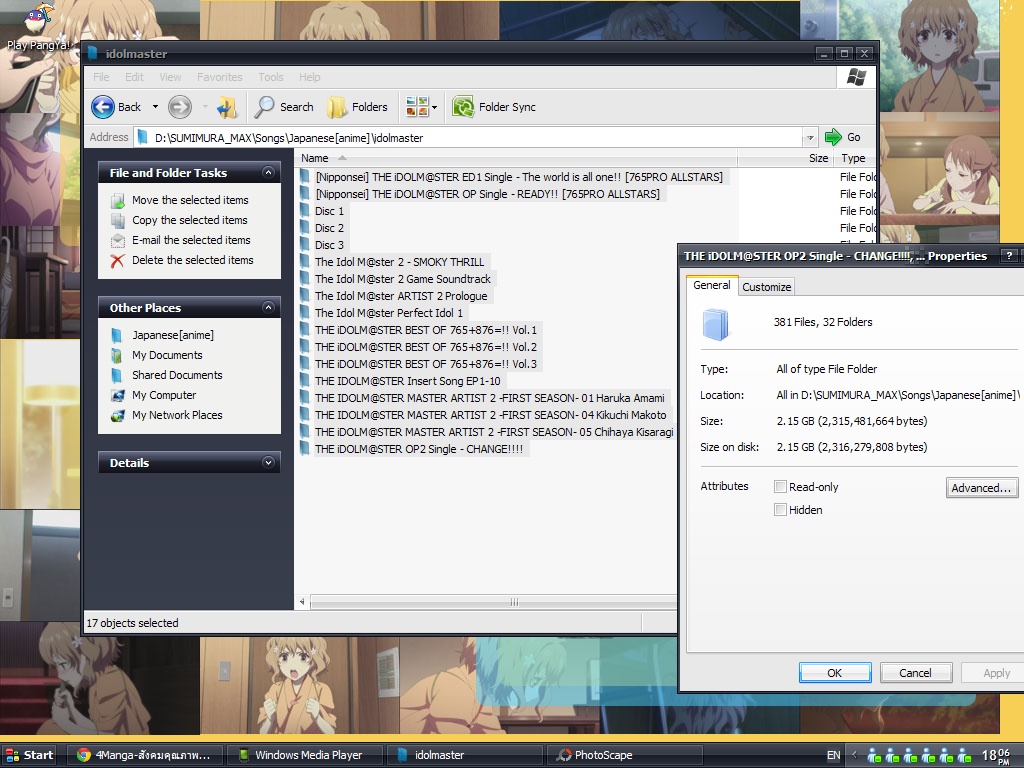Show the Folders pane
The height and width of the screenshot is (768, 1024).
357,107
